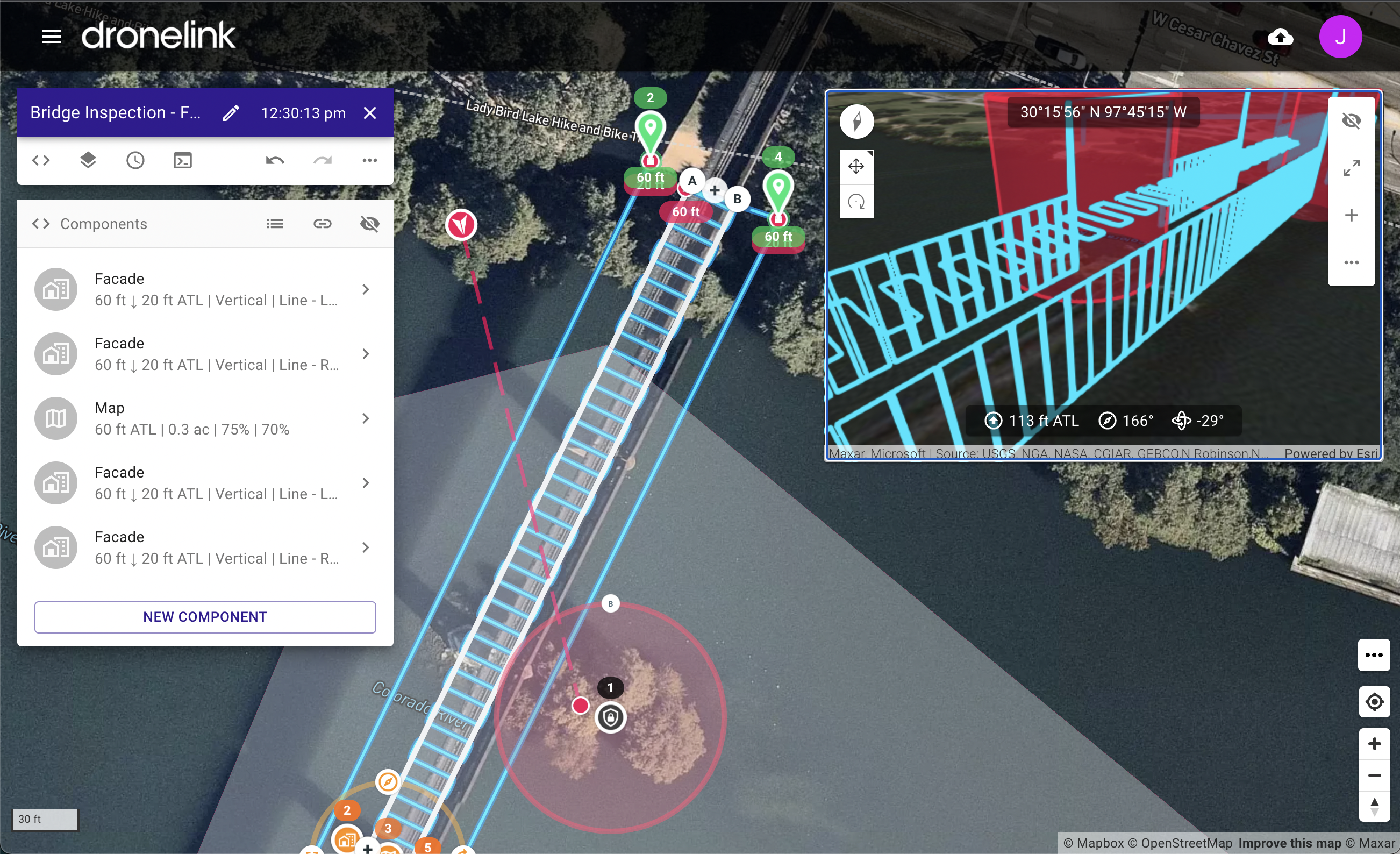This screenshot has width=1400, height=854.
Task: Click the facade point B handle near top
Action: point(738,199)
